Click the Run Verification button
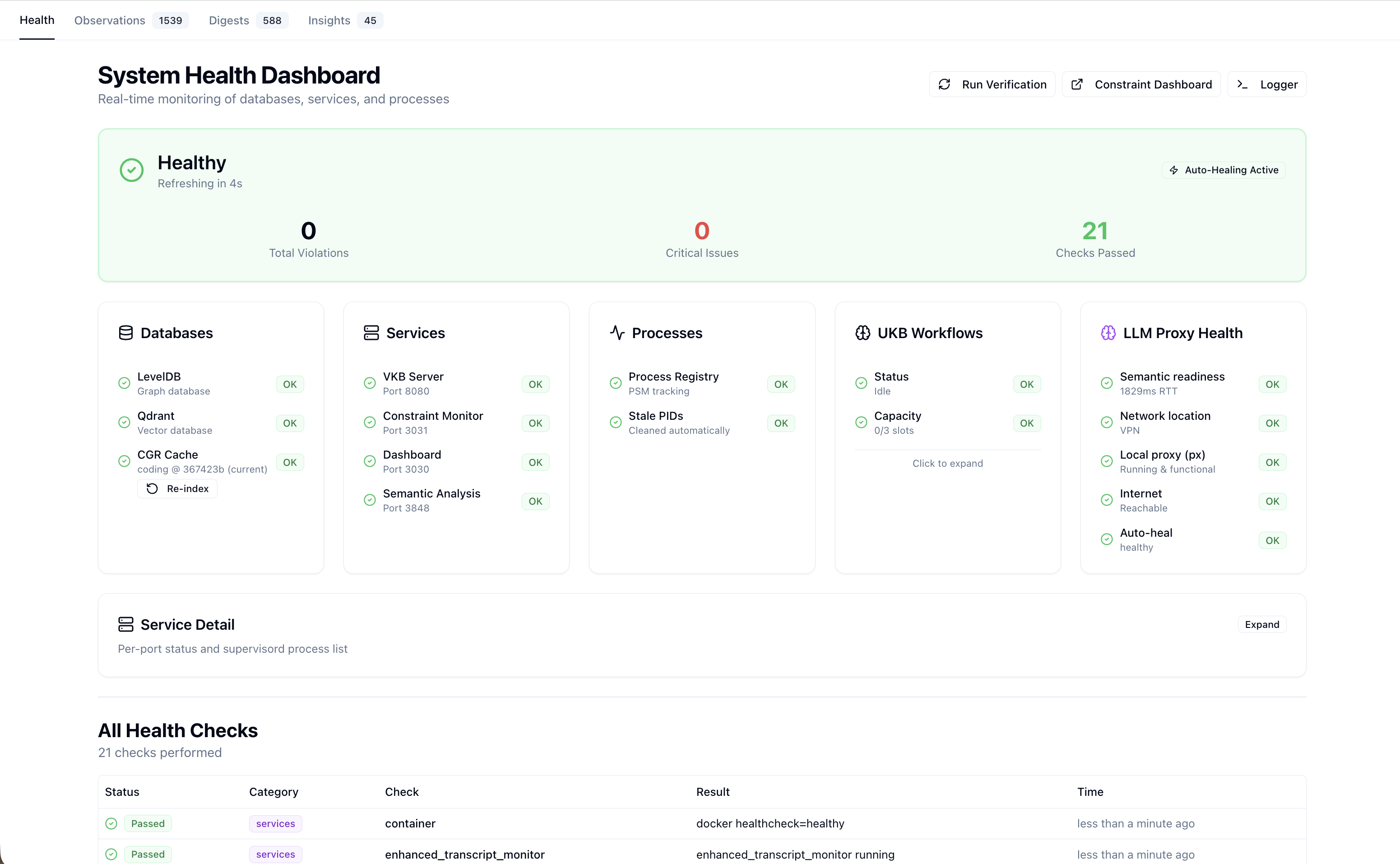The image size is (1400, 864). point(992,84)
